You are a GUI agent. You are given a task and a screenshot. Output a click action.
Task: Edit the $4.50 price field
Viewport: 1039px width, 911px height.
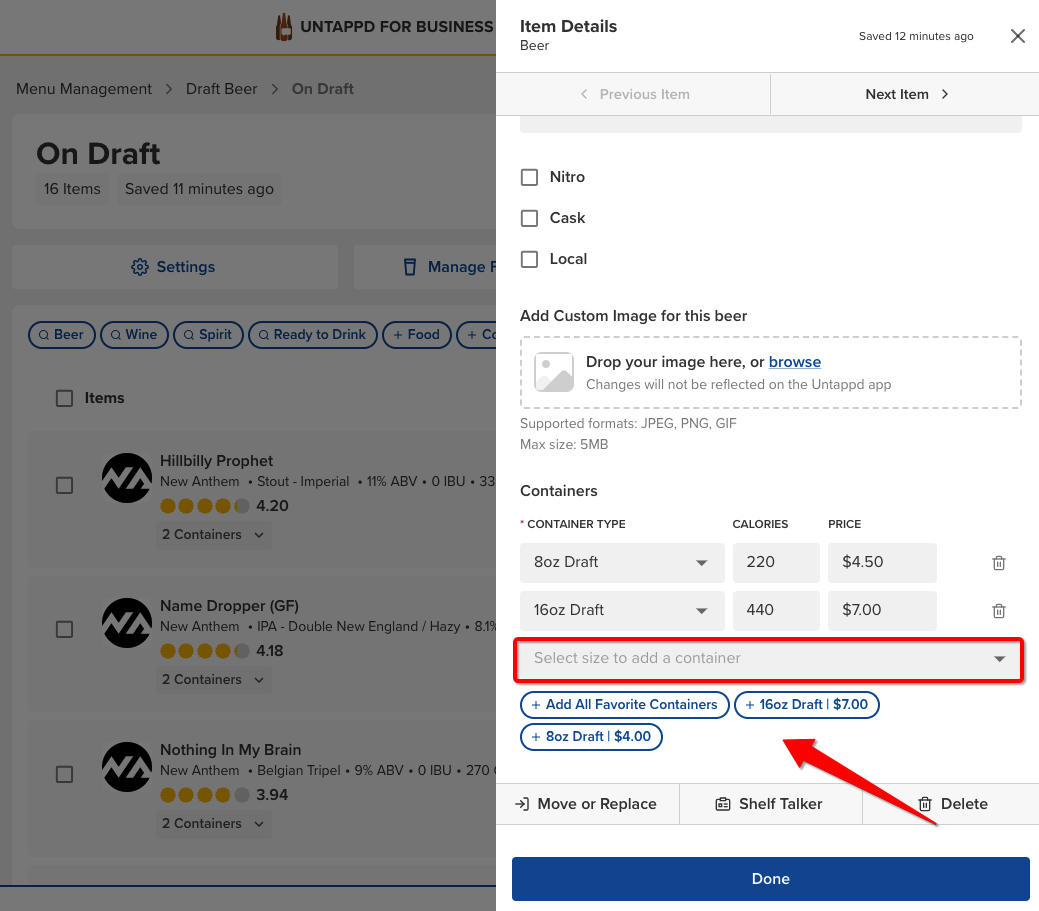point(880,562)
